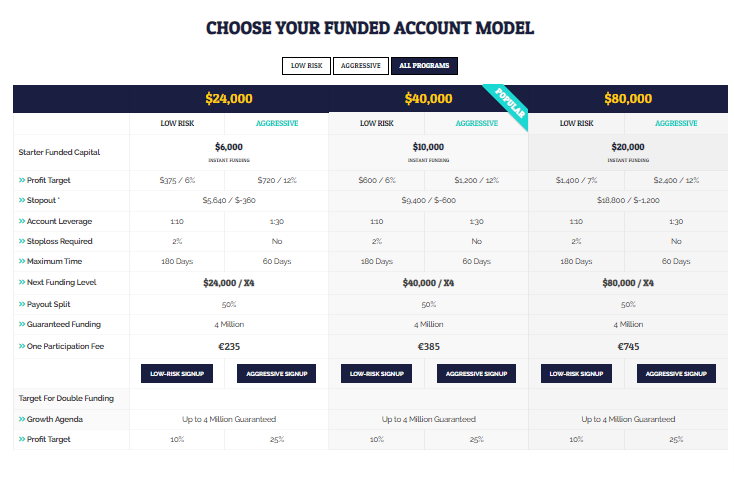
Task: Click the $40,000 column header
Action: (428, 99)
